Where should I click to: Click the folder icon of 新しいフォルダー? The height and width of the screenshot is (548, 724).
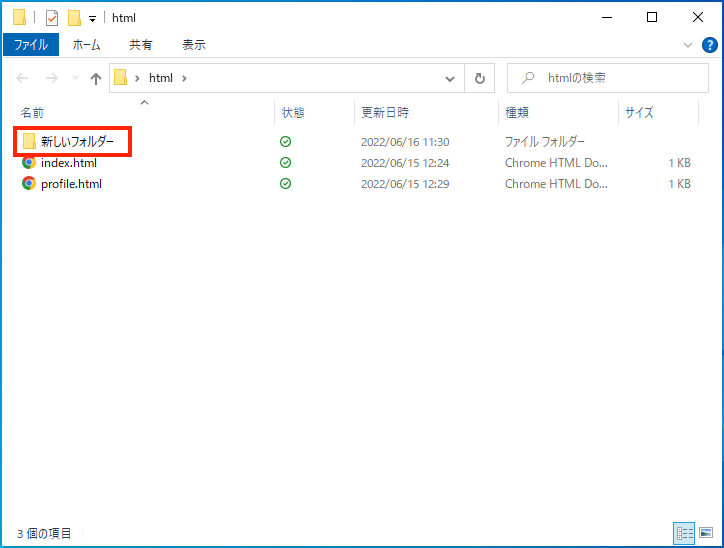point(29,141)
